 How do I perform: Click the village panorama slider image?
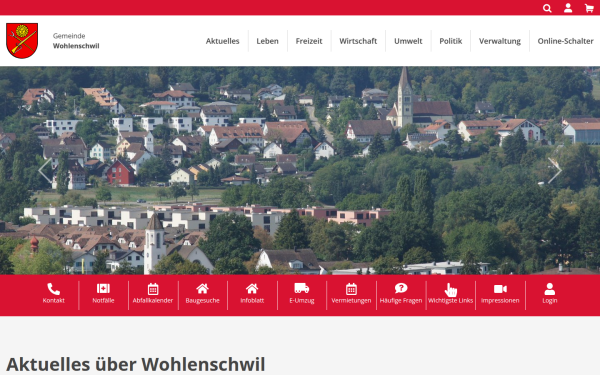tap(300, 170)
